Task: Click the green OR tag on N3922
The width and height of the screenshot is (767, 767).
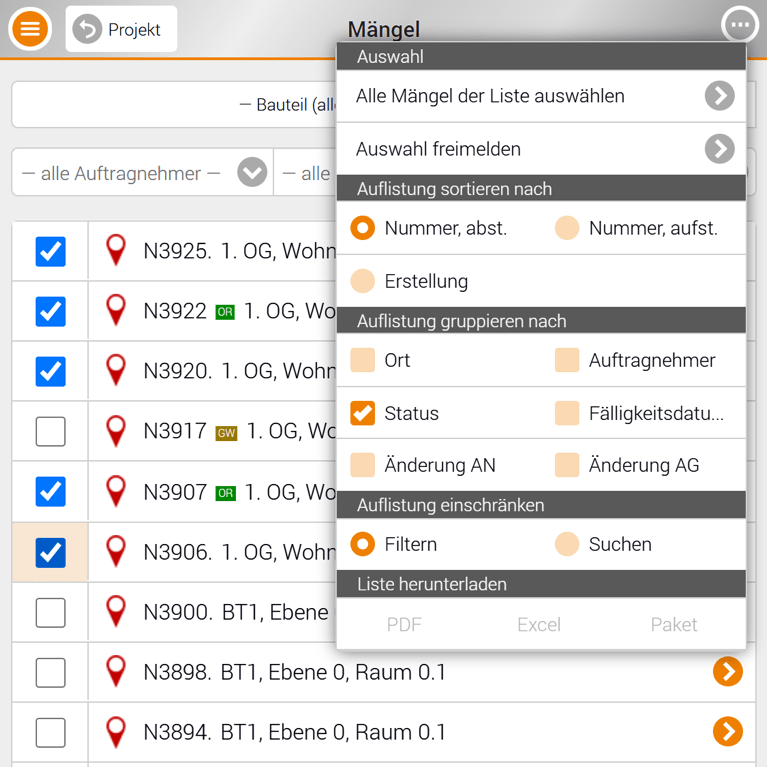Action: pos(225,312)
